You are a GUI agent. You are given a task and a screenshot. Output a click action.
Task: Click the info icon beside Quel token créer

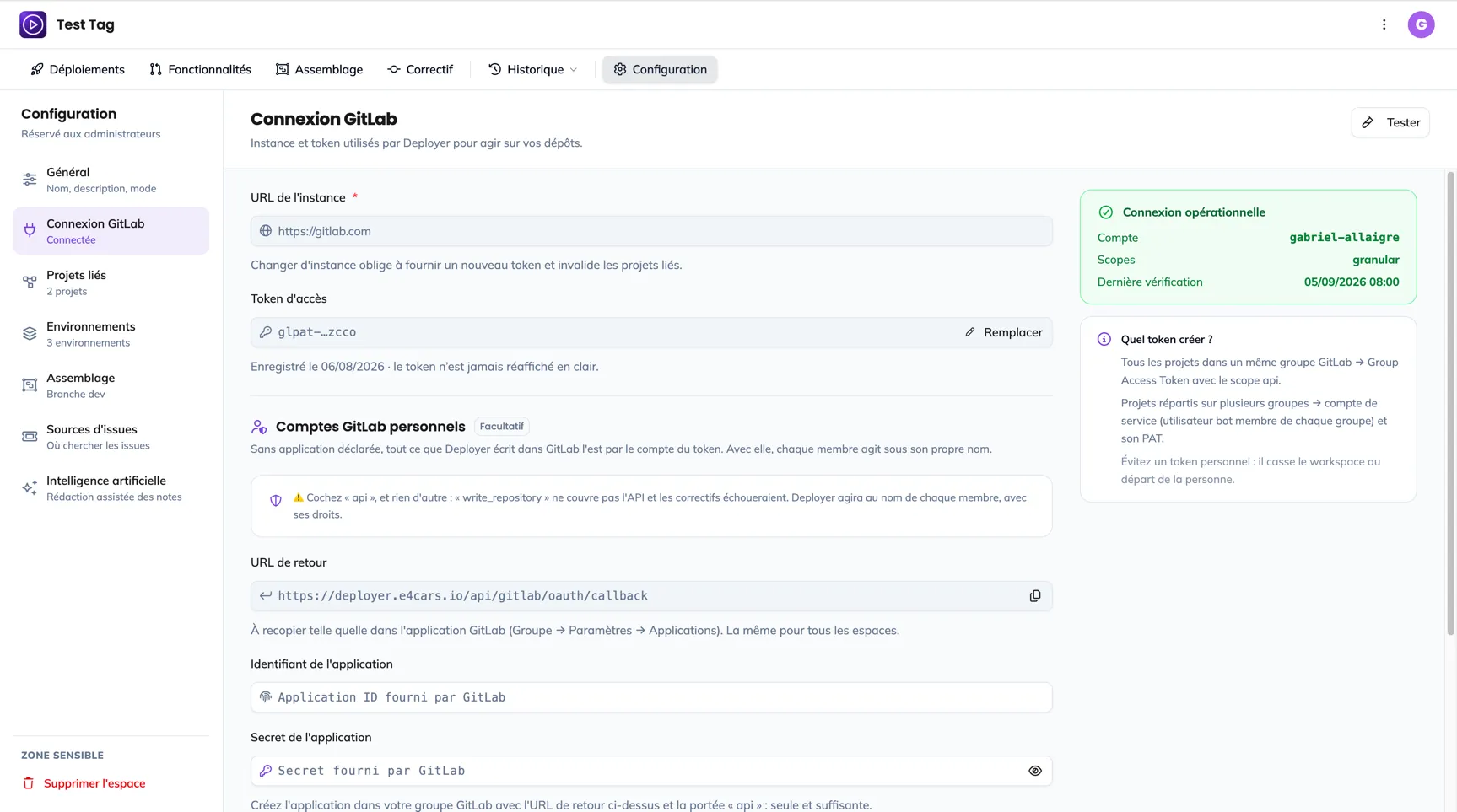click(1104, 339)
